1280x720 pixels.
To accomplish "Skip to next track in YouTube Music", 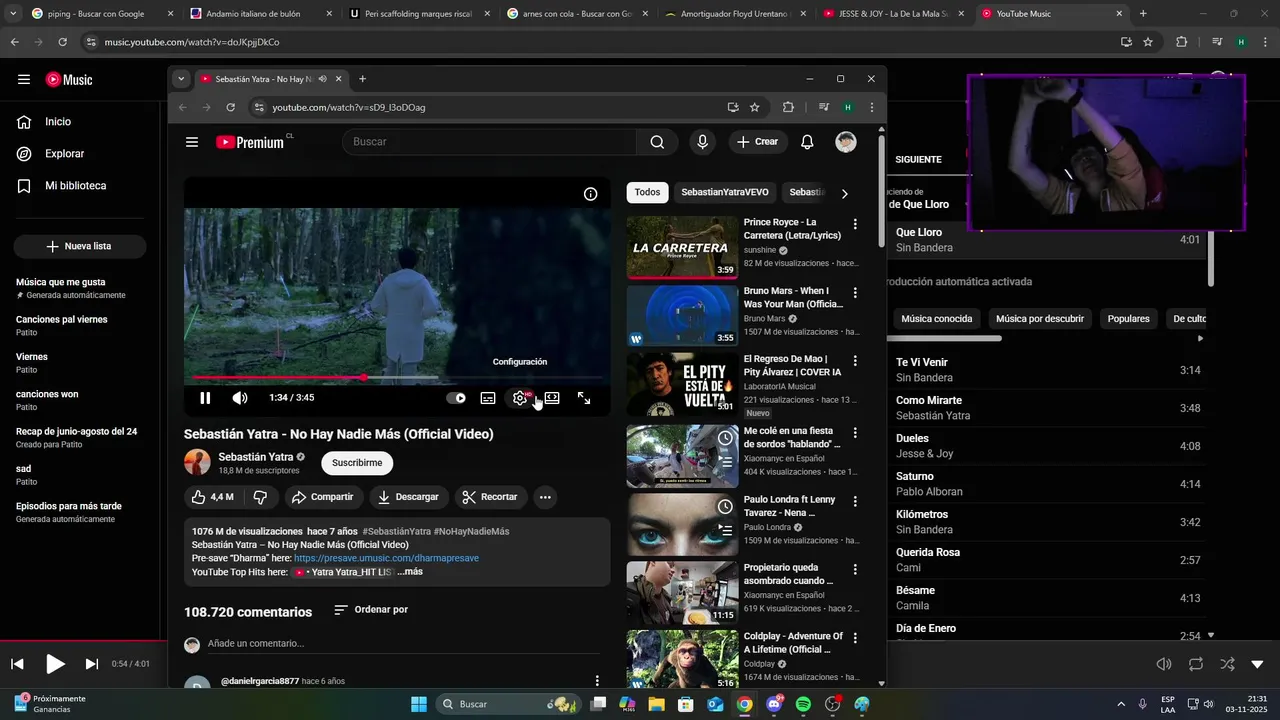I will coord(92,664).
